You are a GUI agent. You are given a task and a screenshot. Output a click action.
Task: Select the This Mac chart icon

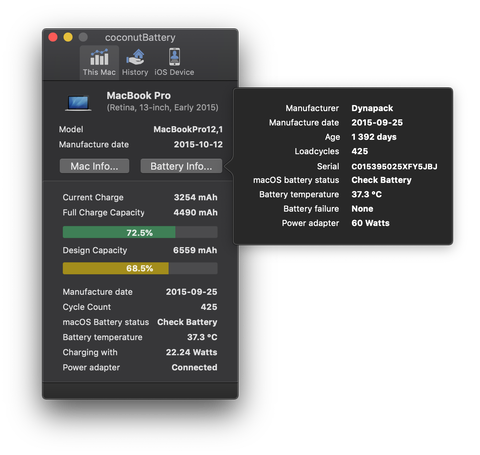tap(99, 57)
